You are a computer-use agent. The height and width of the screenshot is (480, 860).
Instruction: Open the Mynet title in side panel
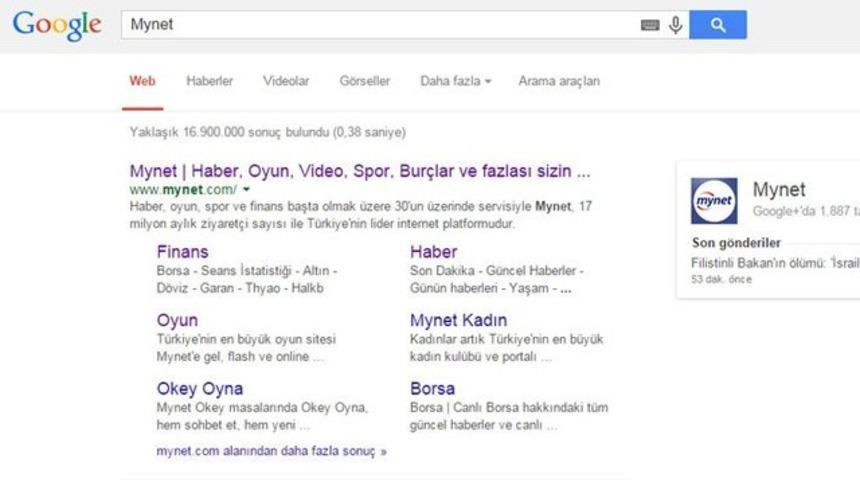tap(779, 190)
